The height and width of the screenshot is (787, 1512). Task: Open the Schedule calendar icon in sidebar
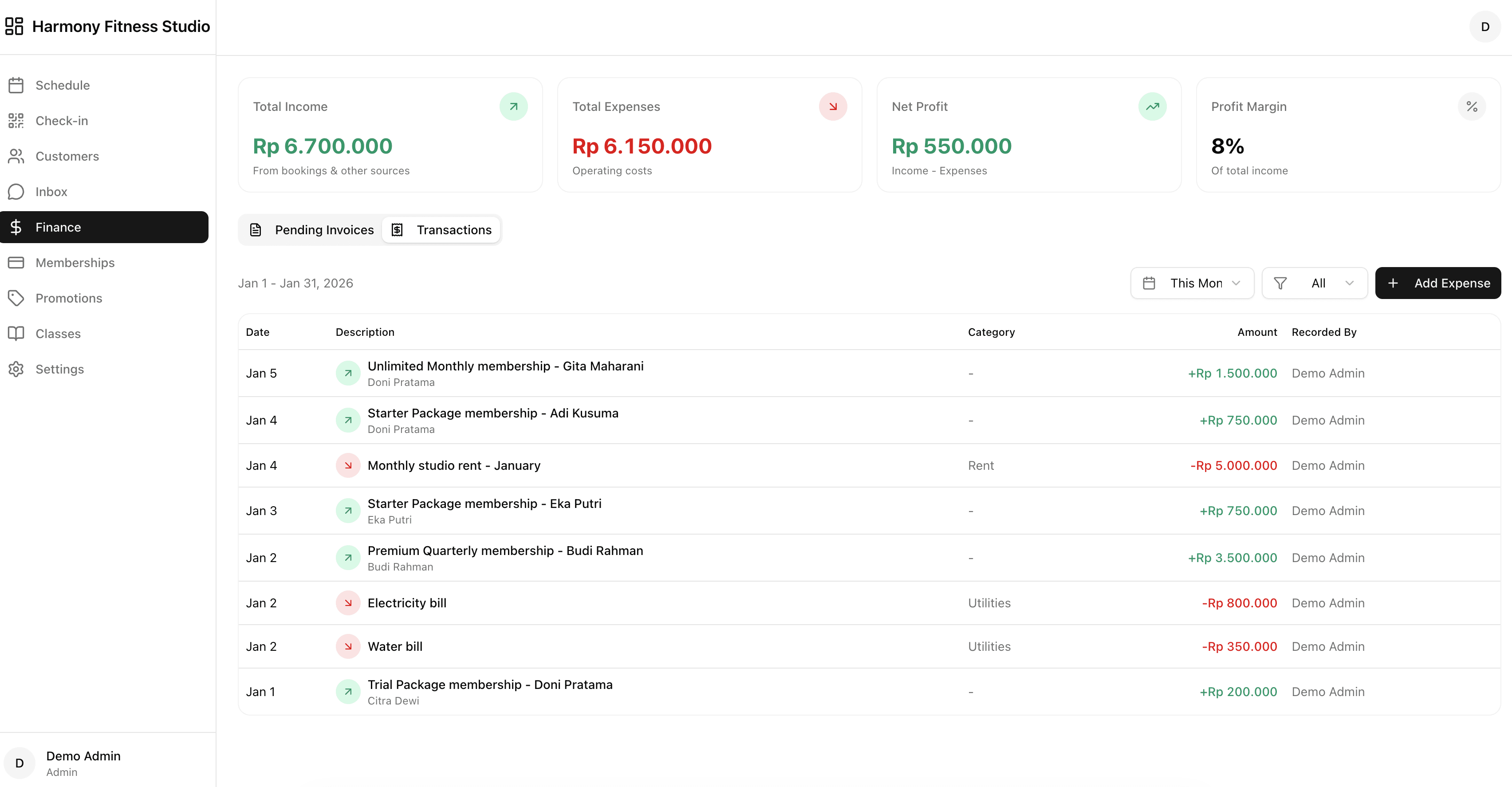point(16,85)
